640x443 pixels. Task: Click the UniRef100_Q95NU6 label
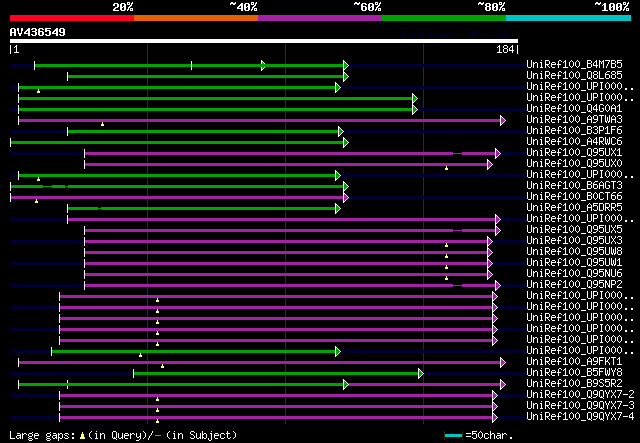click(574, 274)
